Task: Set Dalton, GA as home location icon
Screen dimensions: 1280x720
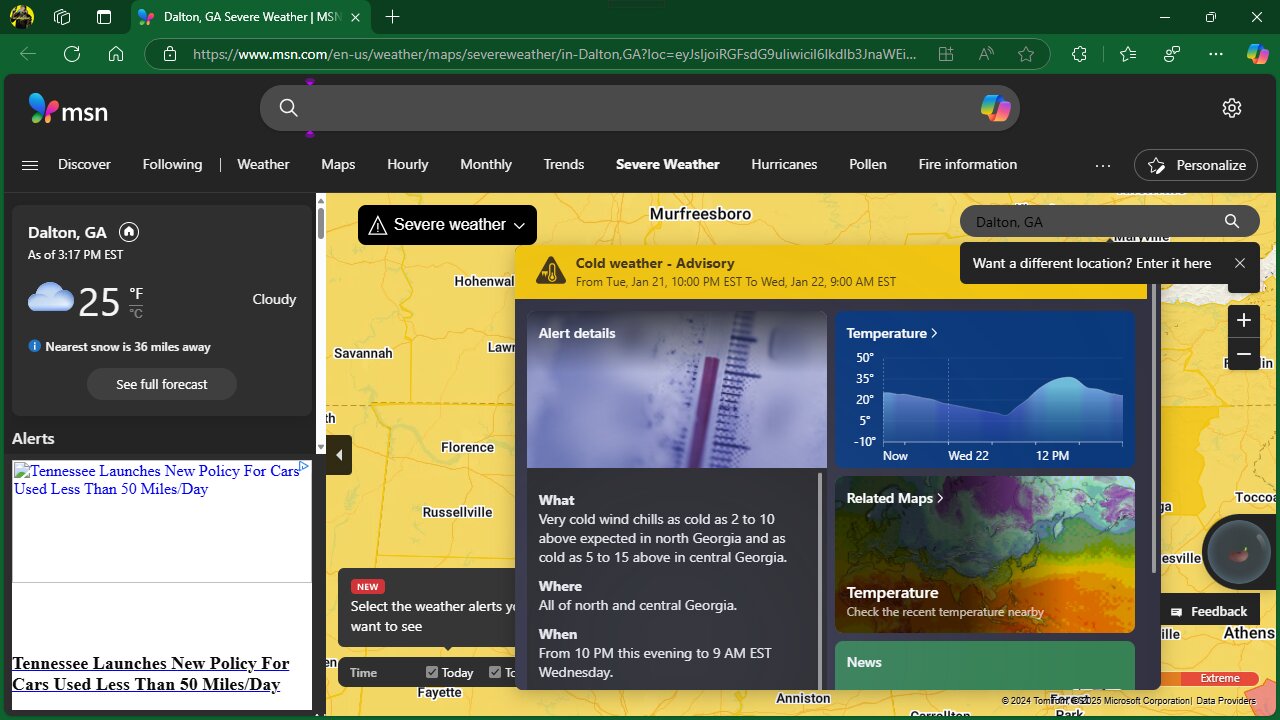Action: tap(128, 232)
